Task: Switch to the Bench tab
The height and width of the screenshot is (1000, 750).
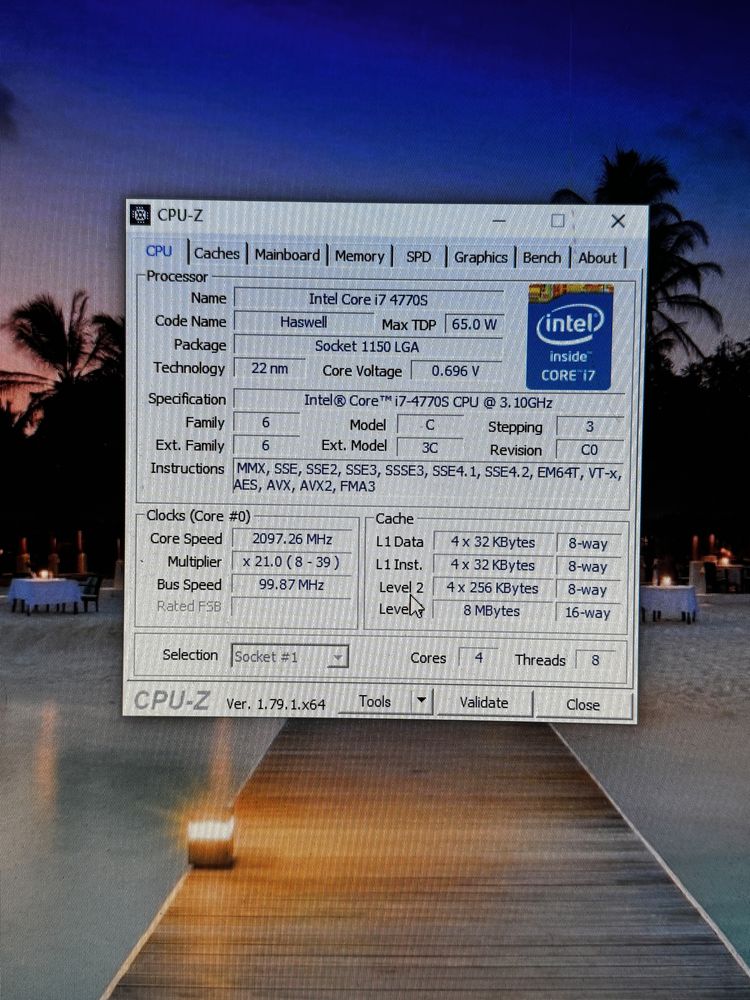Action: coord(541,257)
